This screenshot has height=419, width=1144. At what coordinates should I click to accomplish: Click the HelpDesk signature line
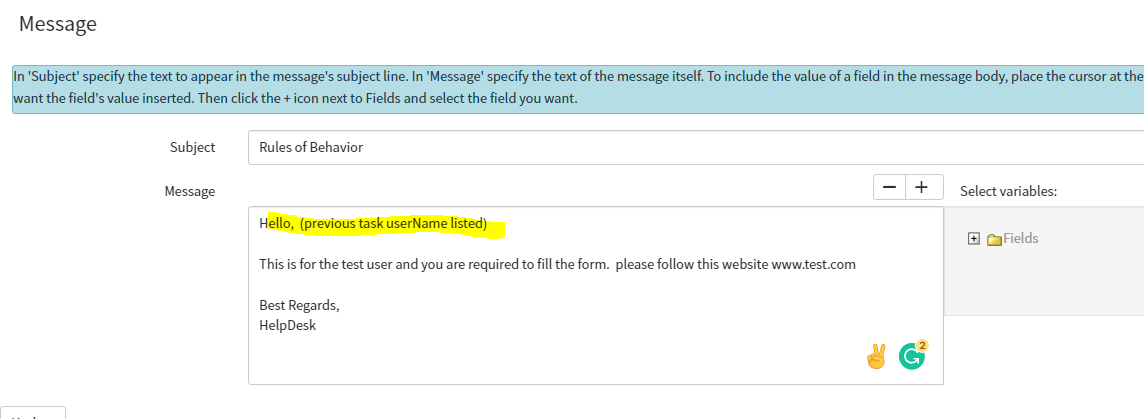tap(287, 326)
